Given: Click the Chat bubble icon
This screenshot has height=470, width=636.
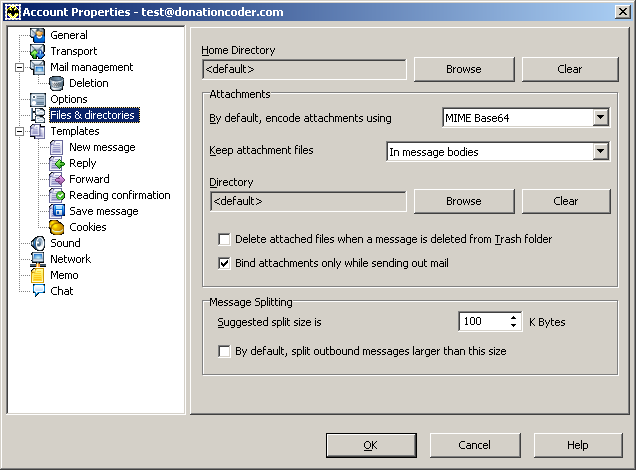Looking at the screenshot, I should (x=38, y=291).
